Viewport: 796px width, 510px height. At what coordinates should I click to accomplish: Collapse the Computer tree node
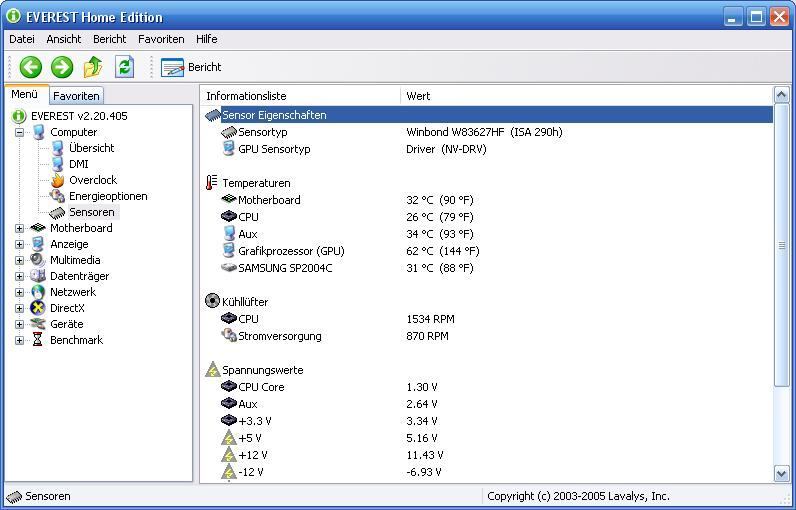(19, 132)
